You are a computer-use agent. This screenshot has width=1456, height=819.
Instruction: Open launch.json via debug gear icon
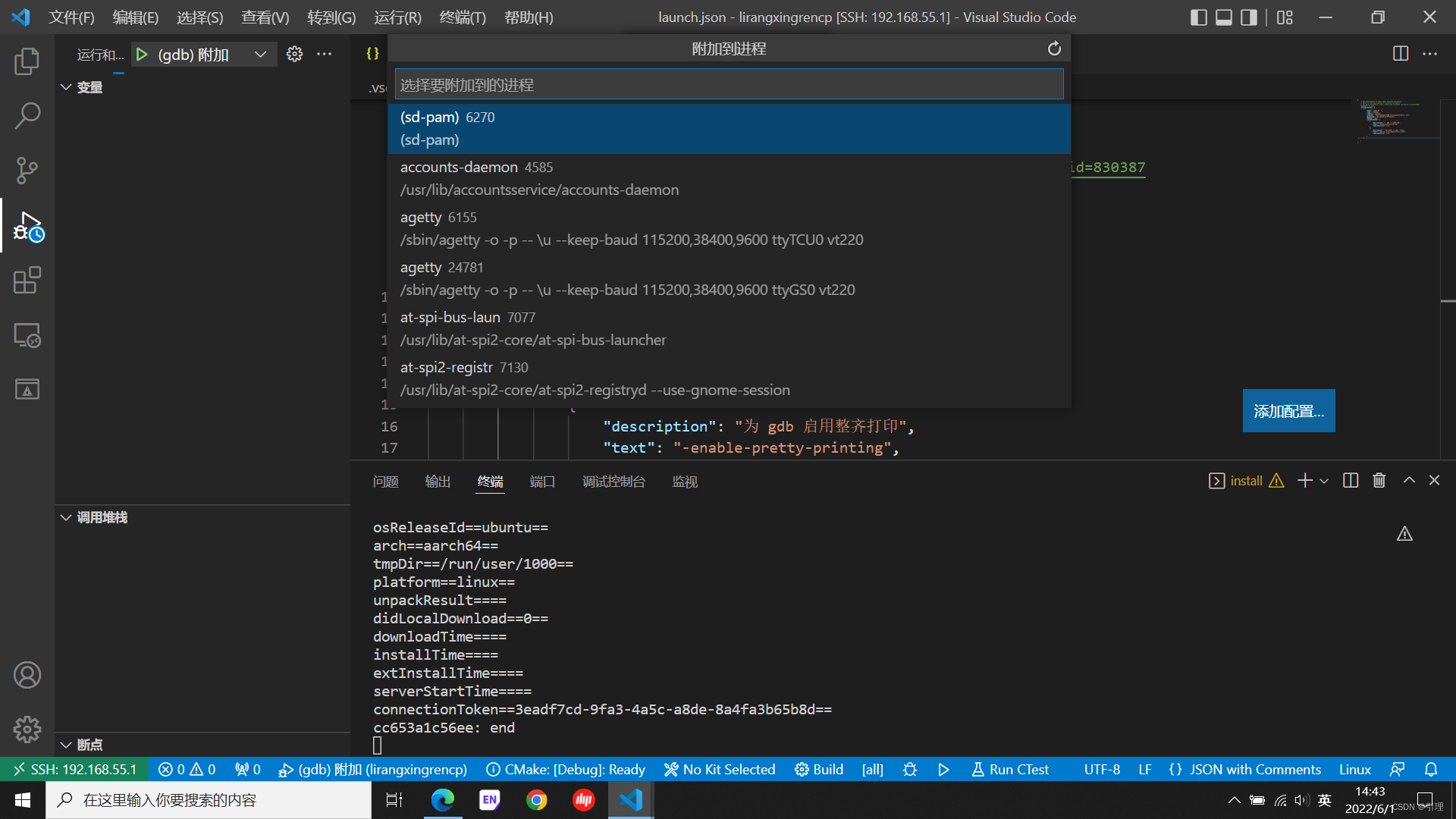pos(294,54)
